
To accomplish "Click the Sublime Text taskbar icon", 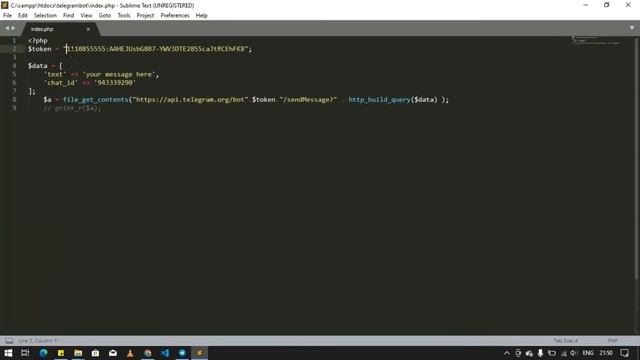I will point(200,353).
